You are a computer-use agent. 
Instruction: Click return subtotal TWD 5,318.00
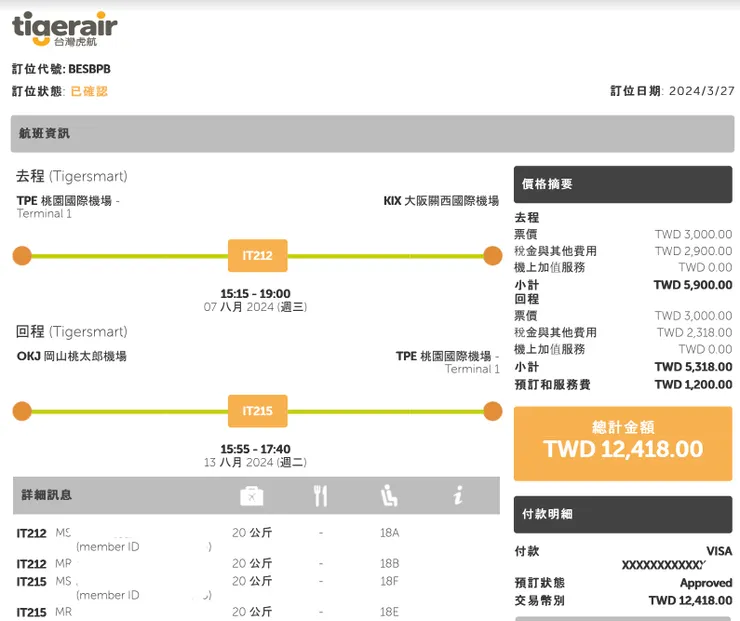click(x=693, y=367)
